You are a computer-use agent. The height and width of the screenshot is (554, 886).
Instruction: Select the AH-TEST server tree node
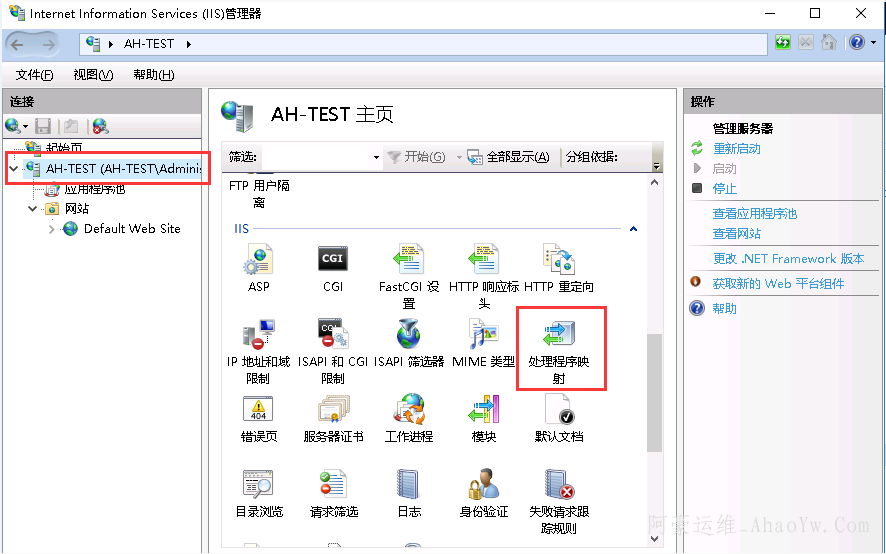(x=122, y=169)
